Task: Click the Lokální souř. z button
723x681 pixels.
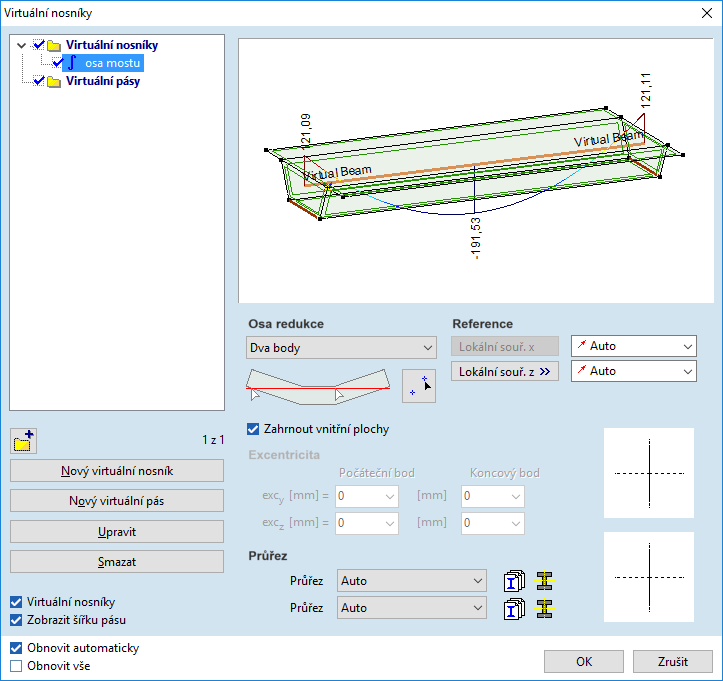Action: pyautogui.click(x=503, y=372)
